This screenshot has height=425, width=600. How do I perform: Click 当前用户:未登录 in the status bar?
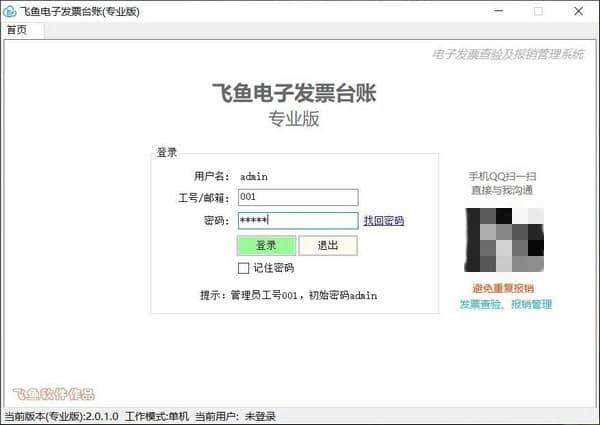point(235,416)
